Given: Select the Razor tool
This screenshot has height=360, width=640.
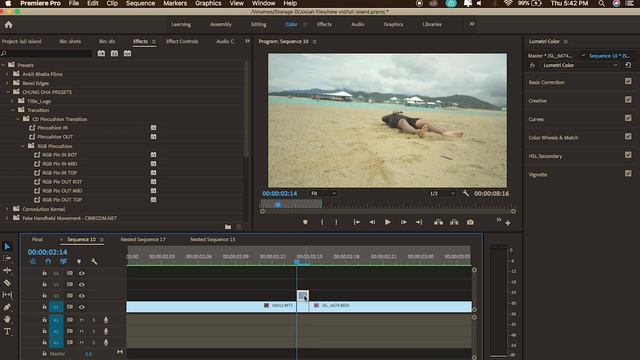Looking at the screenshot, I should [x=7, y=282].
